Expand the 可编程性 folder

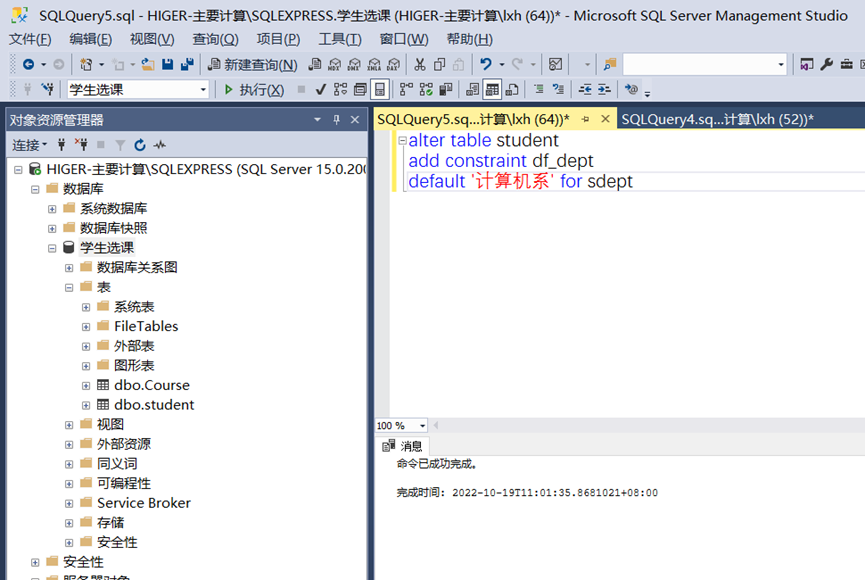point(69,484)
